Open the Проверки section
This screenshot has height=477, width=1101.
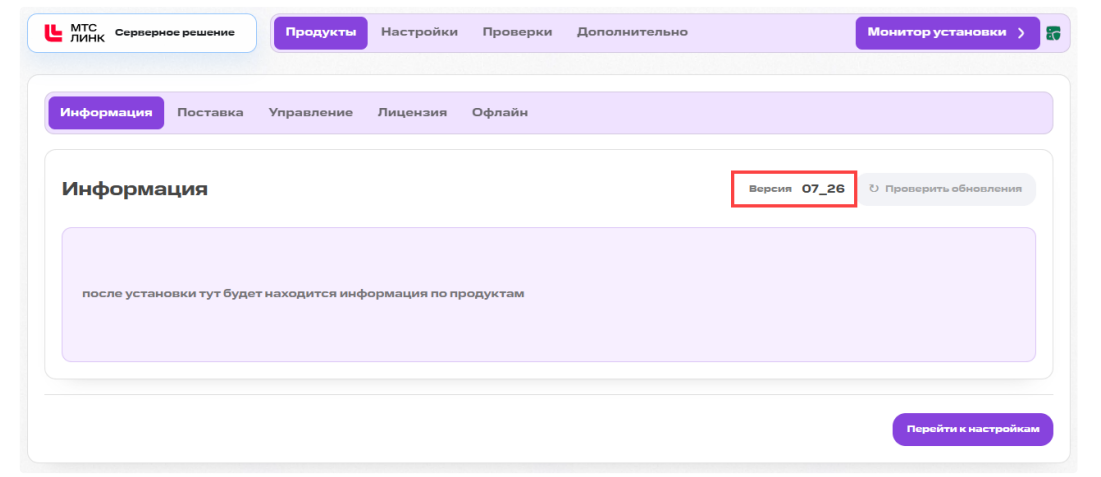click(x=517, y=32)
